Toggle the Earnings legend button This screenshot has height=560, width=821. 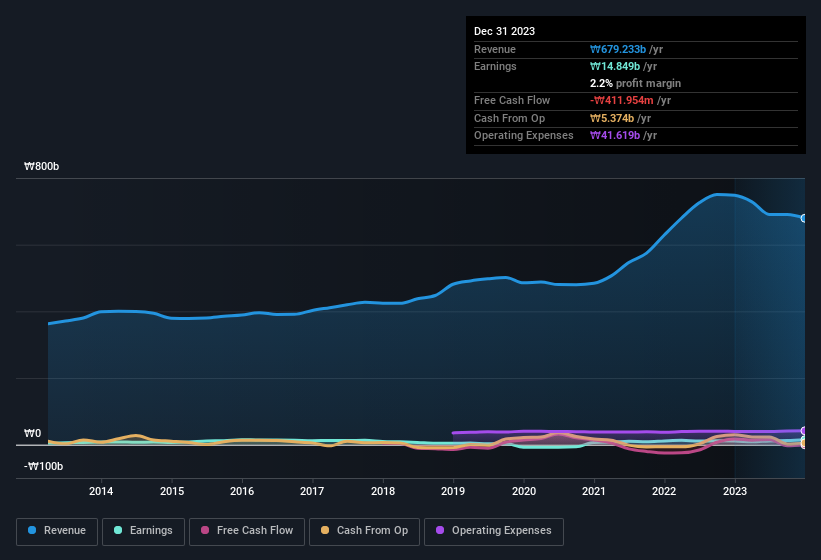click(143, 531)
